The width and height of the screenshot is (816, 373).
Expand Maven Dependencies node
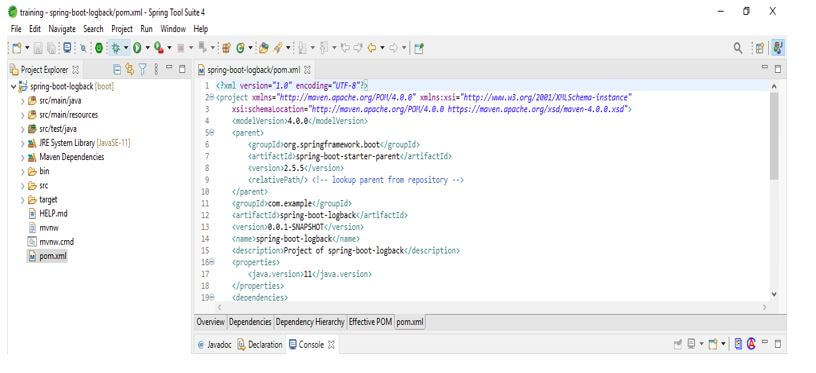tap(23, 157)
